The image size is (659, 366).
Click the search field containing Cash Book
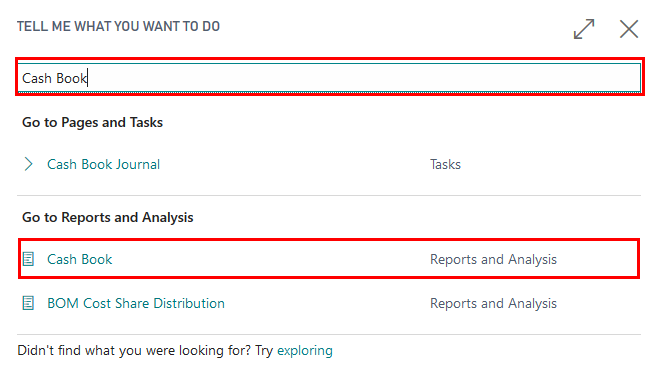330,78
